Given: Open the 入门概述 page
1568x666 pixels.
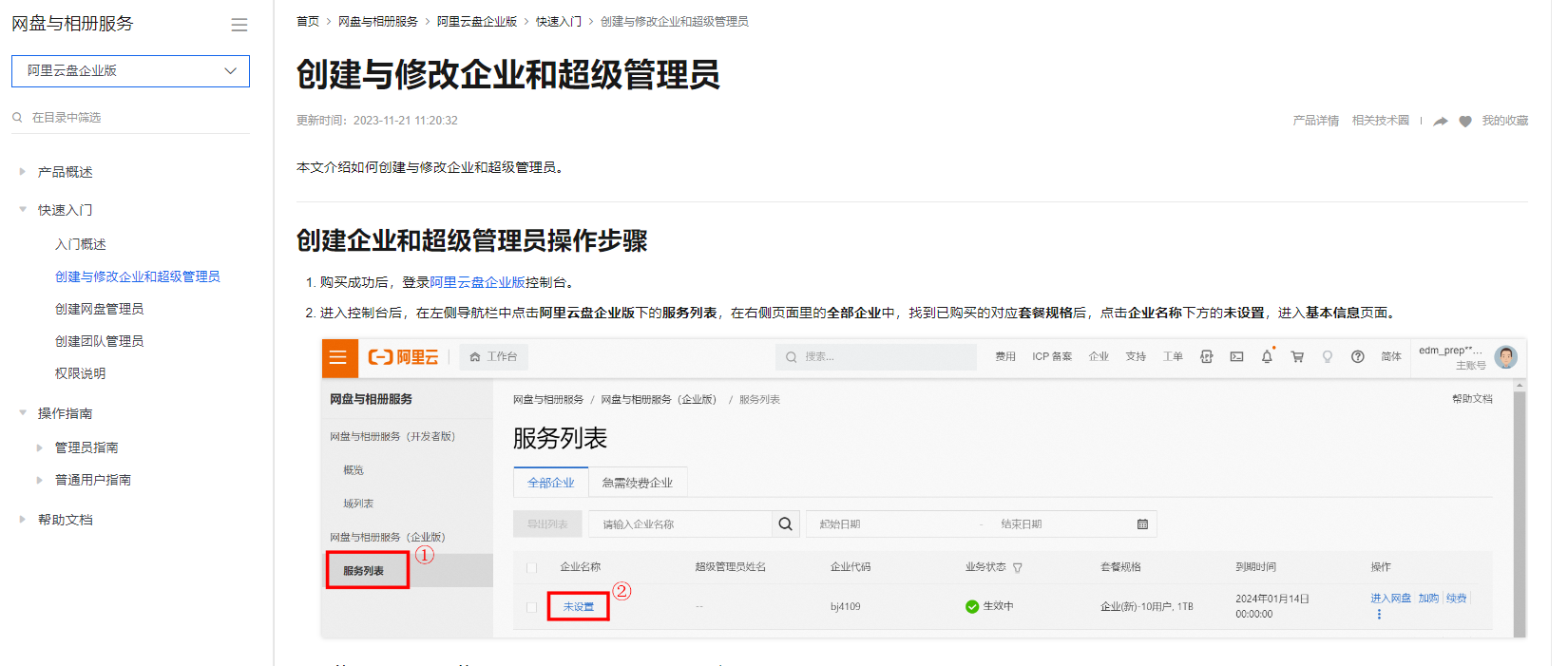Looking at the screenshot, I should point(81,244).
